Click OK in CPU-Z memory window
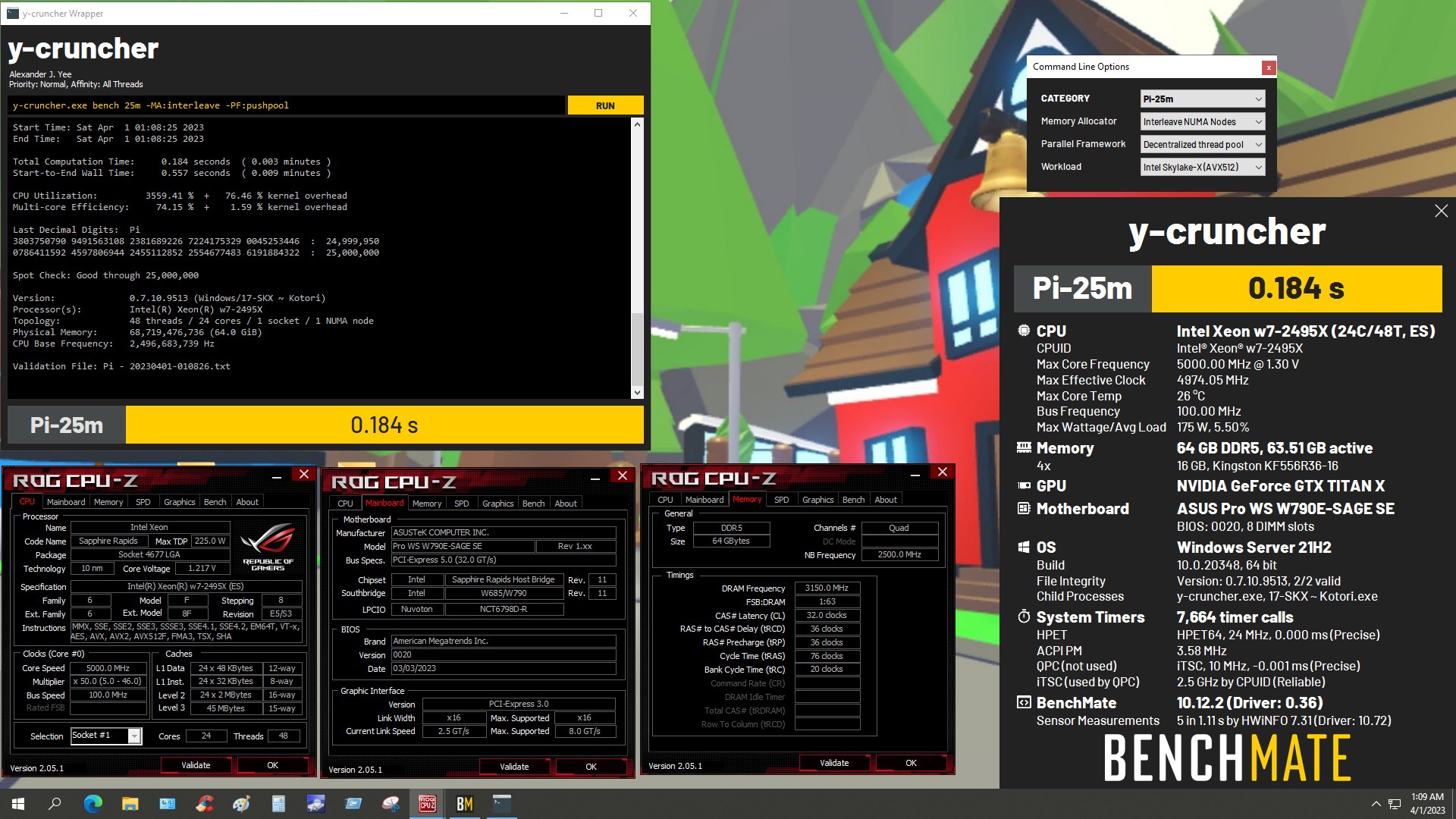 (x=911, y=763)
